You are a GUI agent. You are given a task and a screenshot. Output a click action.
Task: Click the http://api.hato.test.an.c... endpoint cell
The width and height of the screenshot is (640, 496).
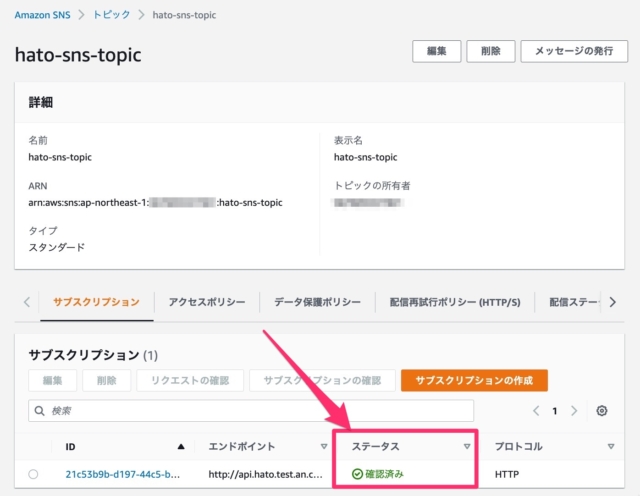[x=266, y=474]
